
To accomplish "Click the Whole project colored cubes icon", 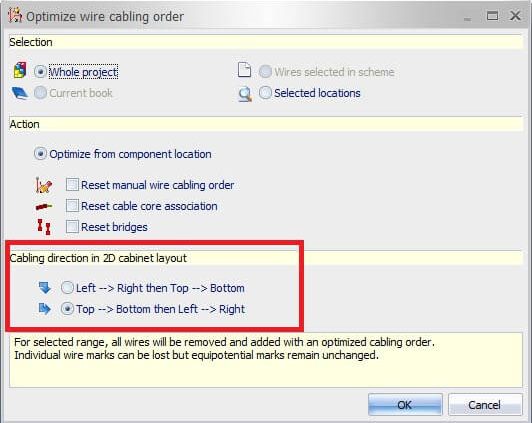I will tap(20, 70).
